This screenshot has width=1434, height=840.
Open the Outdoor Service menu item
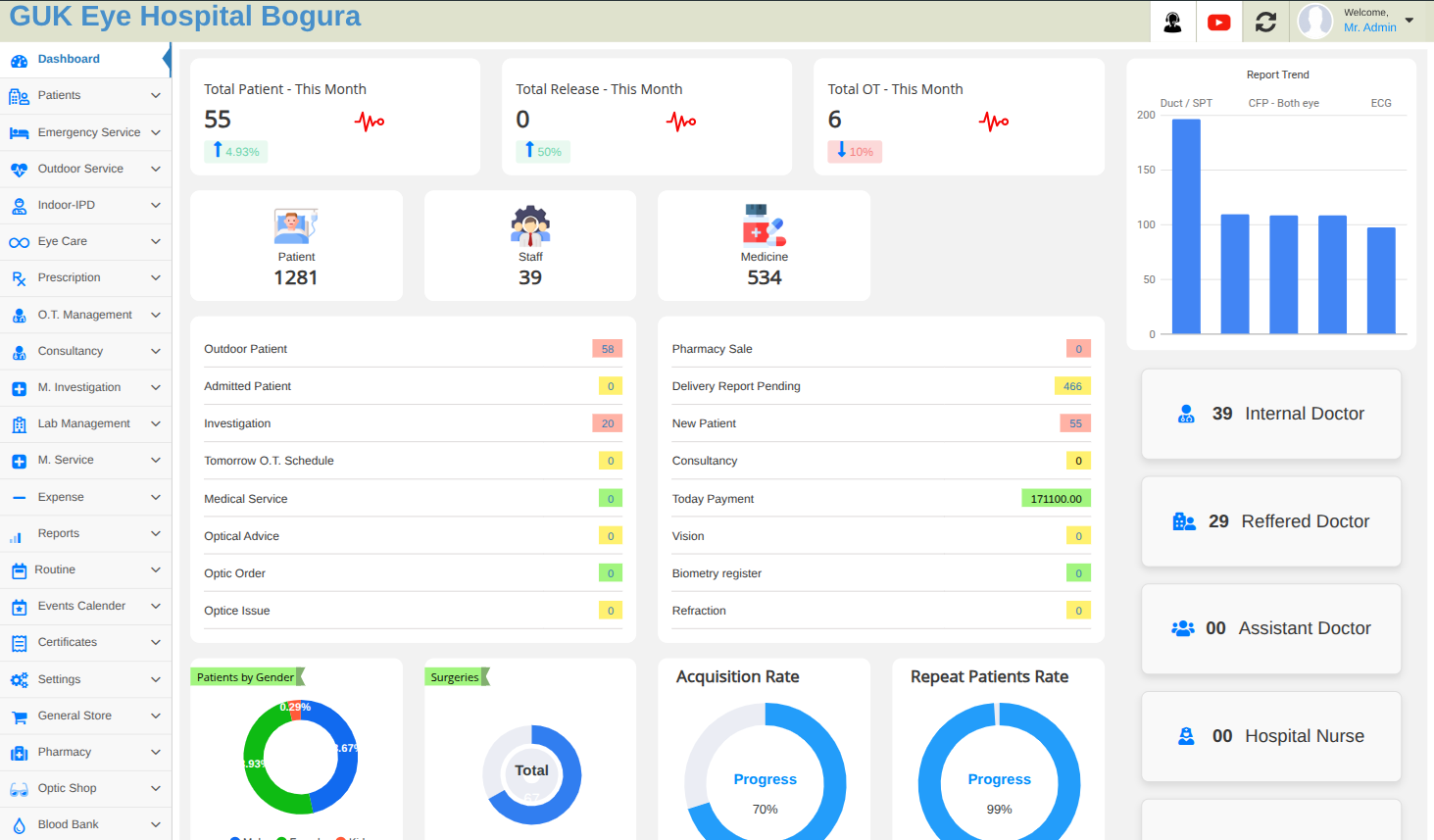(85, 169)
